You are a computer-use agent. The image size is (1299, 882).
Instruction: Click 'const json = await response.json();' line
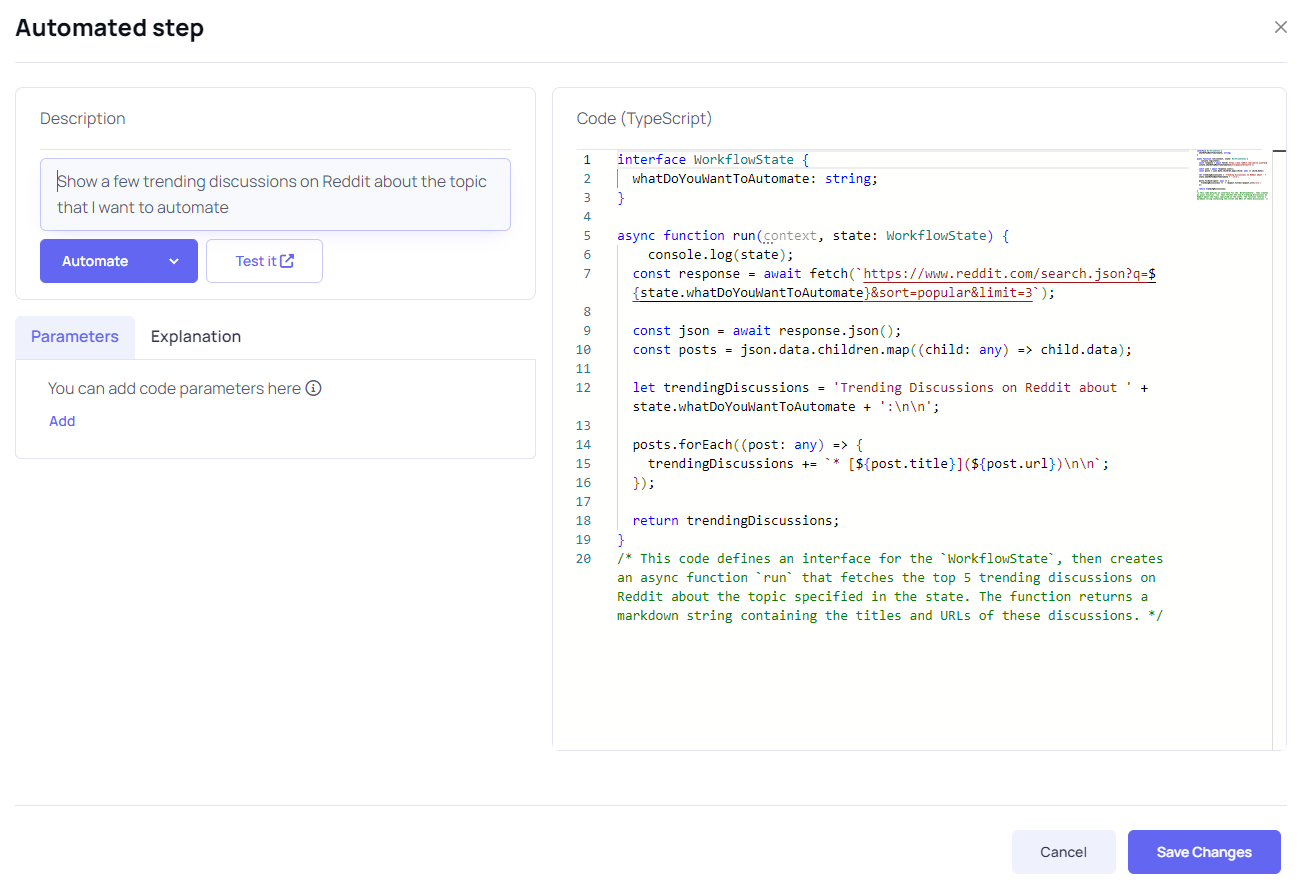tap(767, 331)
